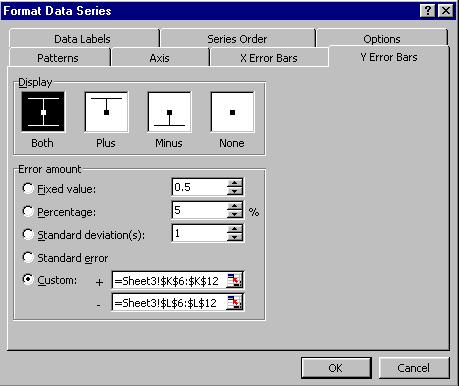Select the Y Error Bars tab

(x=389, y=57)
